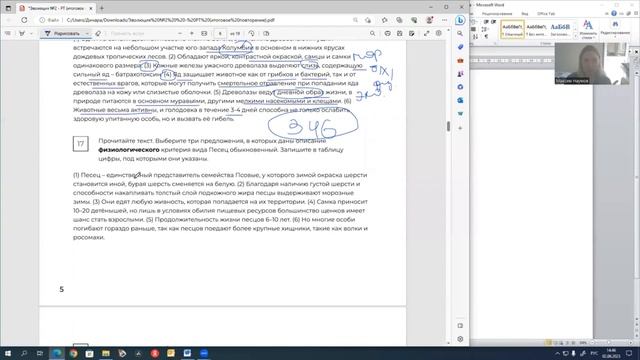Open Изменить стили dropdown in Word

point(588,30)
